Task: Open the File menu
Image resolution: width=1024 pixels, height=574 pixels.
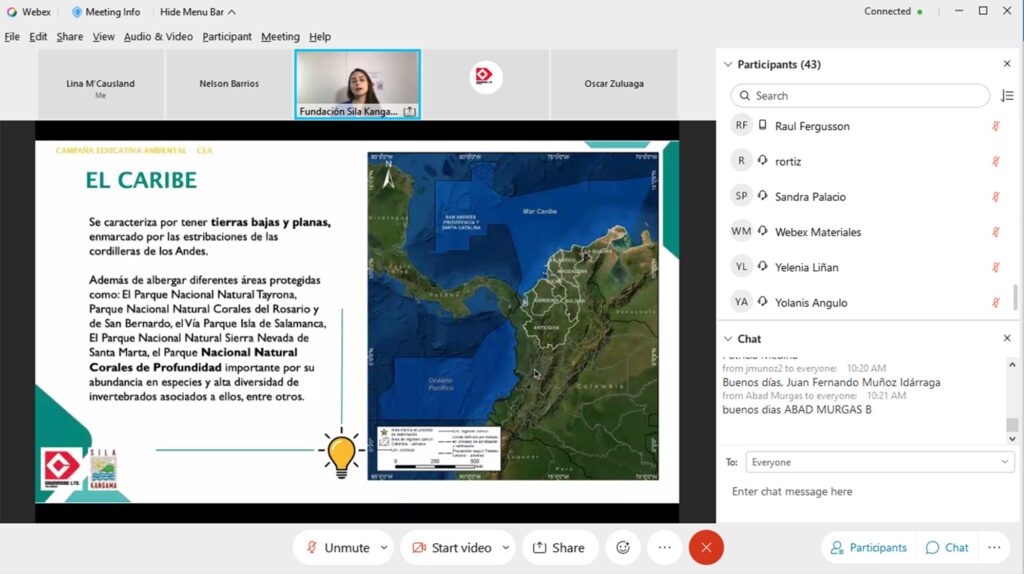Action: tap(12, 37)
